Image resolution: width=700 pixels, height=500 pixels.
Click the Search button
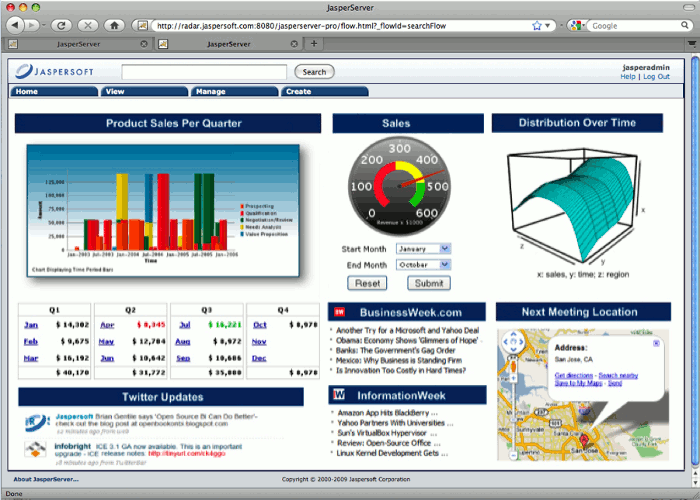[x=314, y=72]
